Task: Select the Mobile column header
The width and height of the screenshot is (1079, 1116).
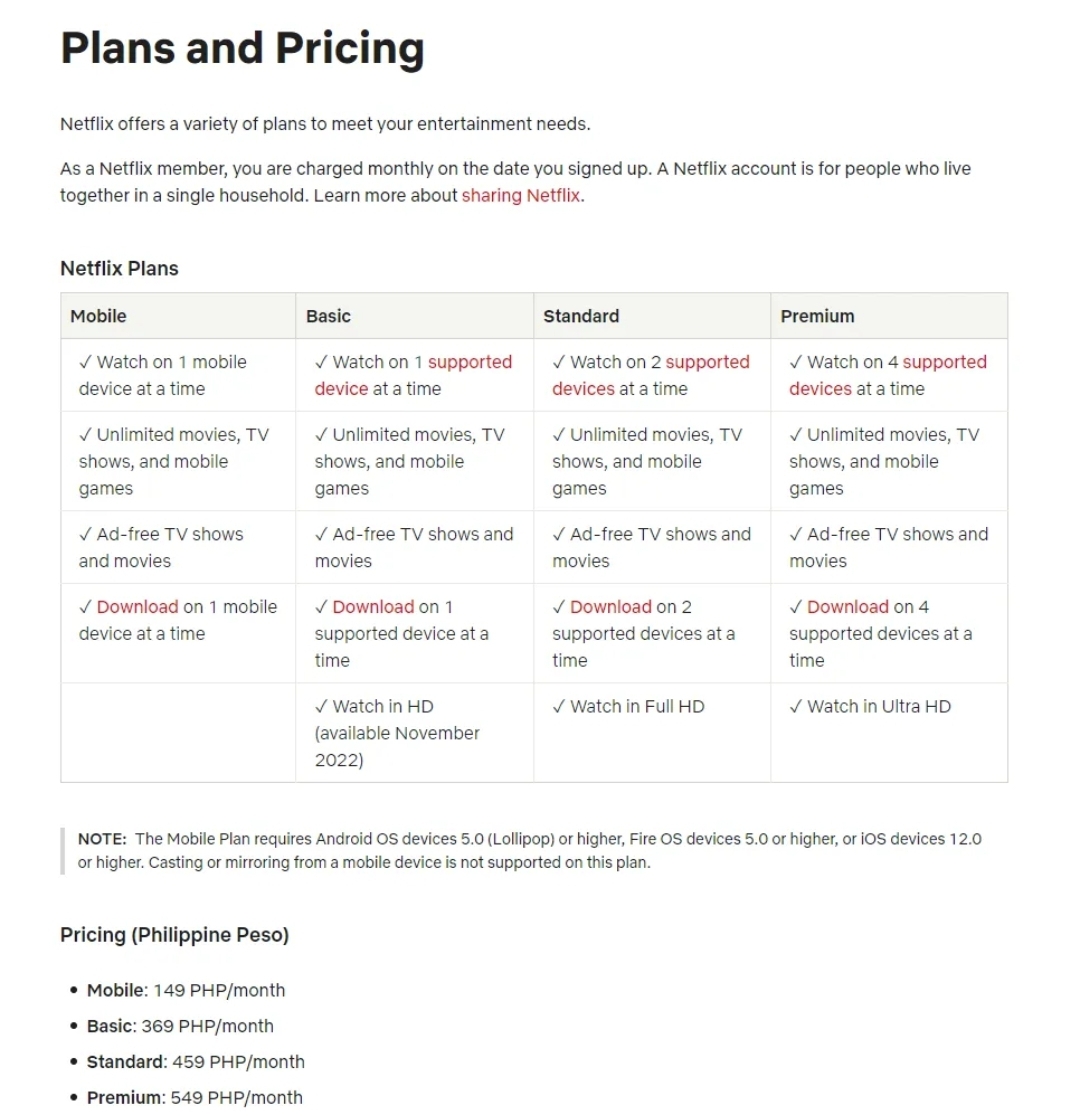Action: pos(179,316)
